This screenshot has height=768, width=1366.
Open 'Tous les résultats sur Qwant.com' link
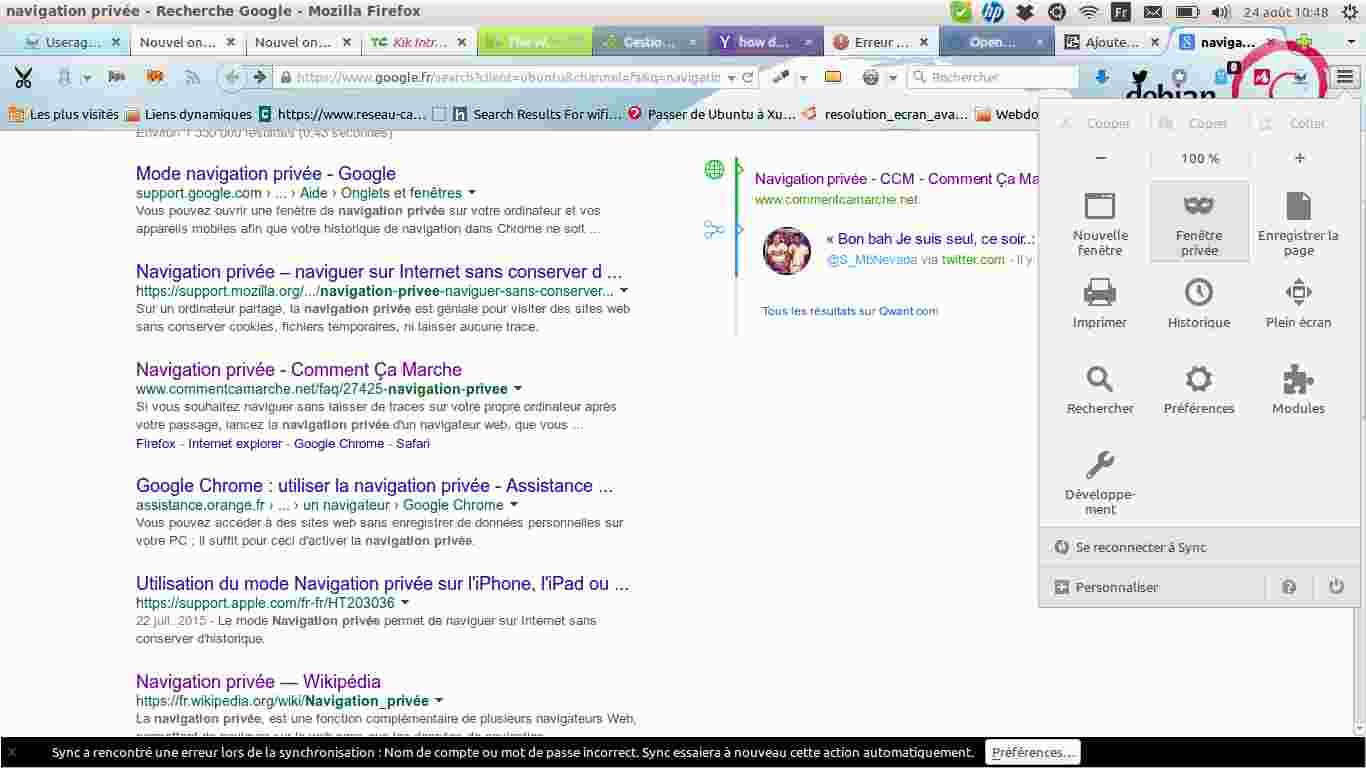850,311
